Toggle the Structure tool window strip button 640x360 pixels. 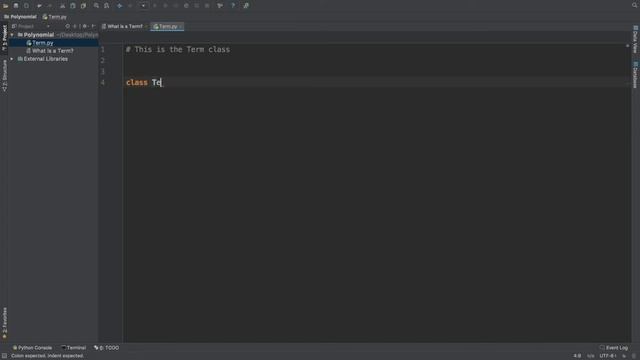click(x=4, y=76)
